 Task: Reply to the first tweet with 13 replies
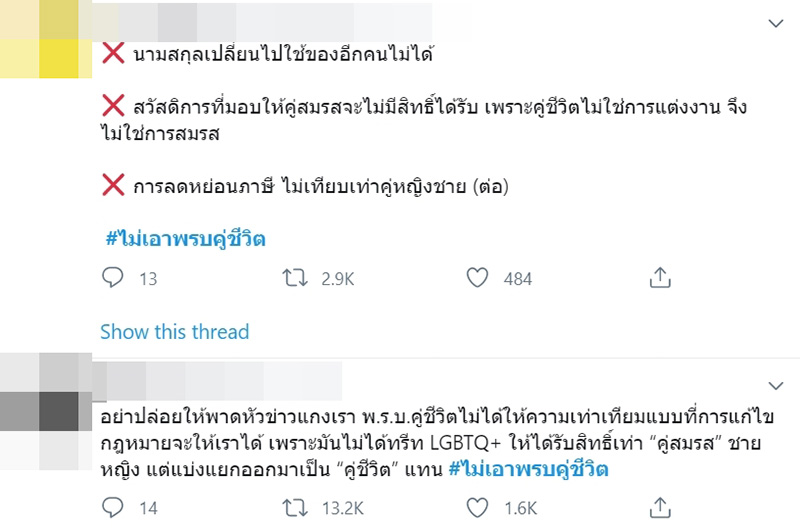111,279
